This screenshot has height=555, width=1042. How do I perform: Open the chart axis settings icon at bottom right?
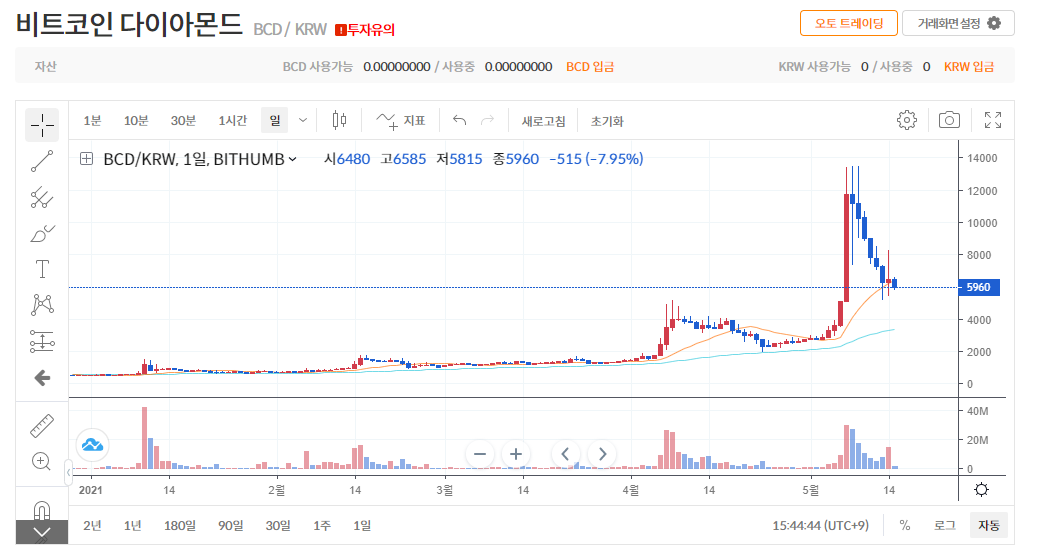[x=981, y=490]
